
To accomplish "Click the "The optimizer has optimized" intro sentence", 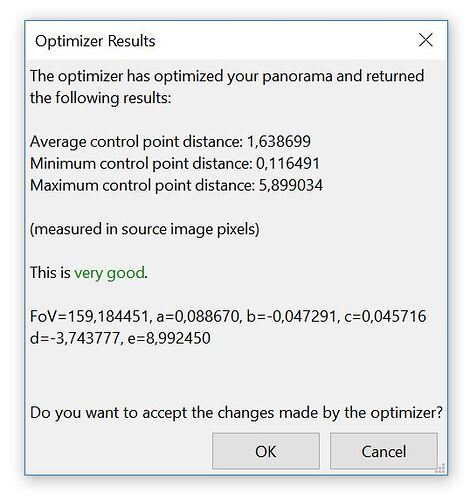I will 227,87.
